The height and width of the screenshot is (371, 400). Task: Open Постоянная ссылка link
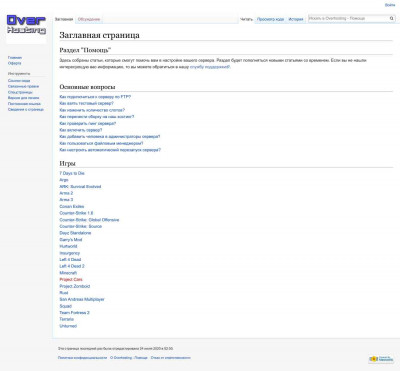pos(24,104)
